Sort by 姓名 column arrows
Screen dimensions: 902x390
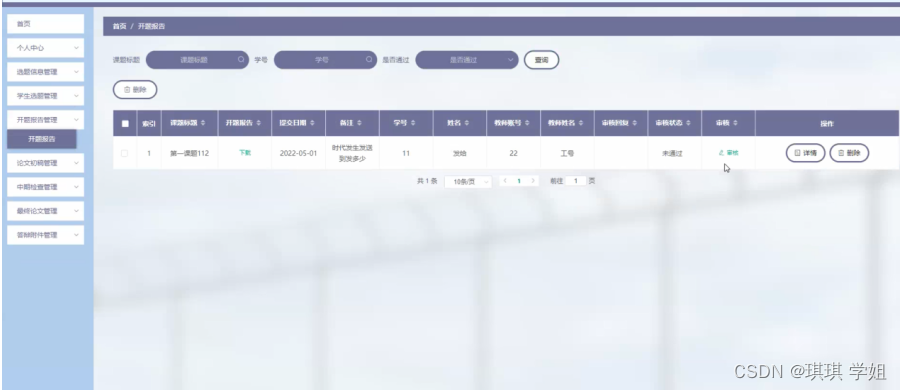tap(467, 123)
